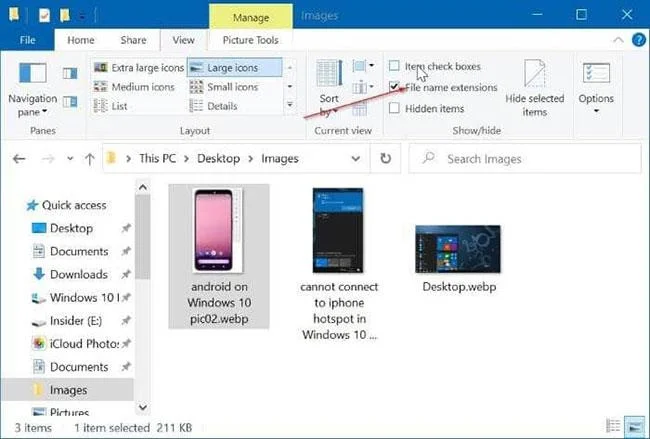Expand the address bar history dropdown
Screen dimensions: 650x439
click(356, 159)
